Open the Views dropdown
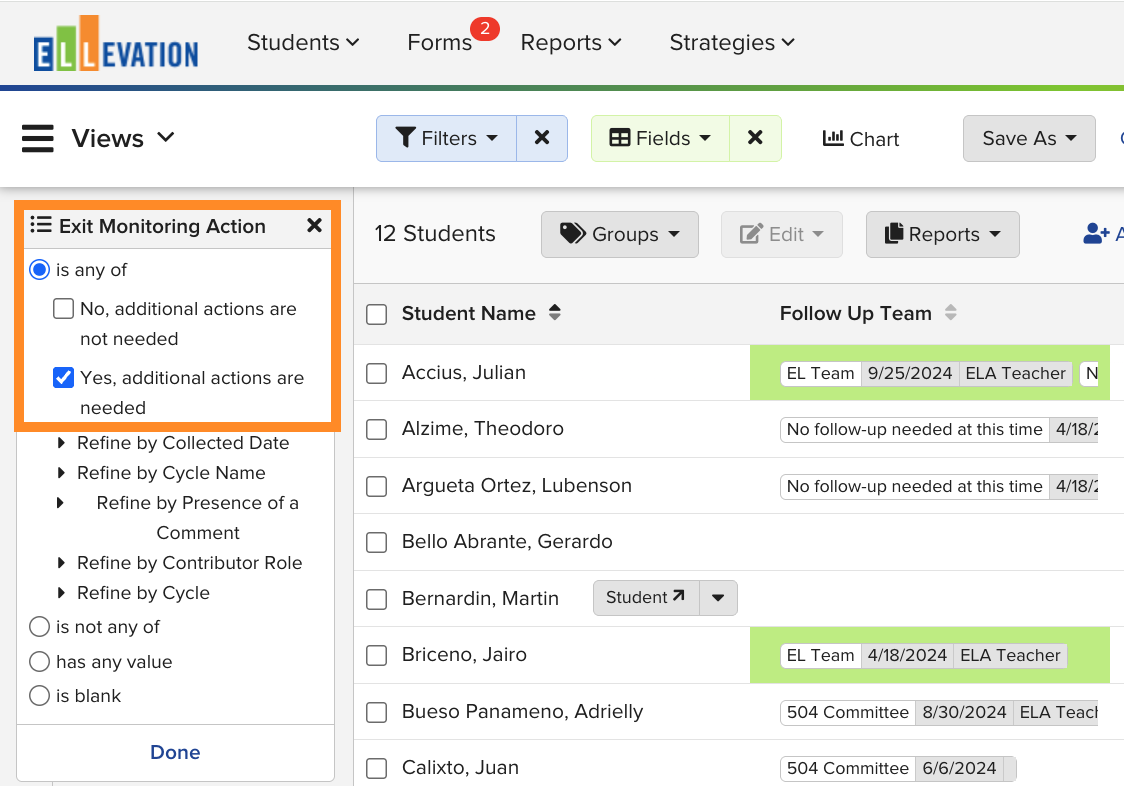Image resolution: width=1124 pixels, height=786 pixels. [x=123, y=138]
